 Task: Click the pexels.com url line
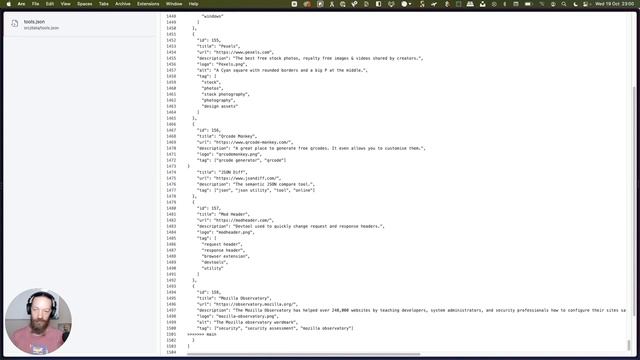235,52
